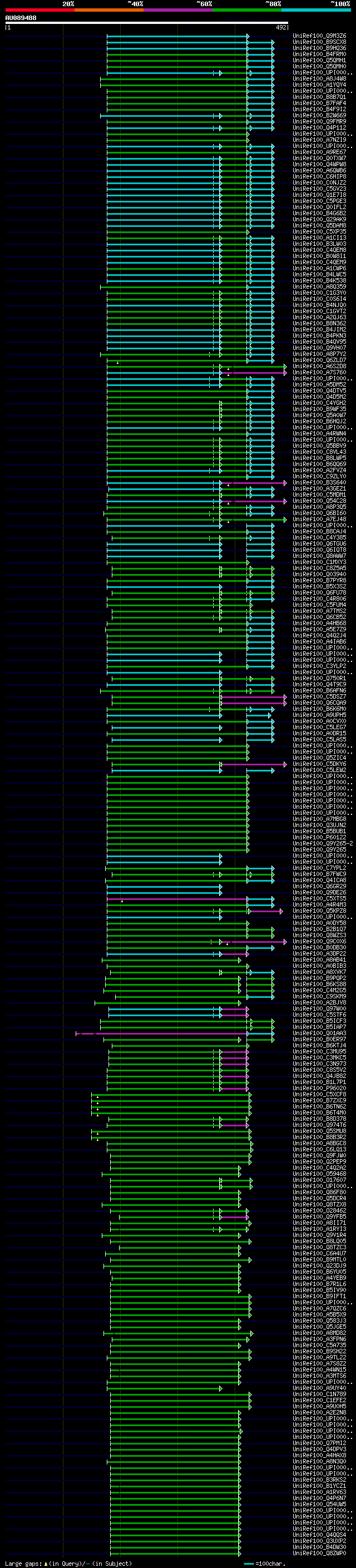
Task: Select the UniRef100_C5LEG7 label
Action: [x=319, y=727]
